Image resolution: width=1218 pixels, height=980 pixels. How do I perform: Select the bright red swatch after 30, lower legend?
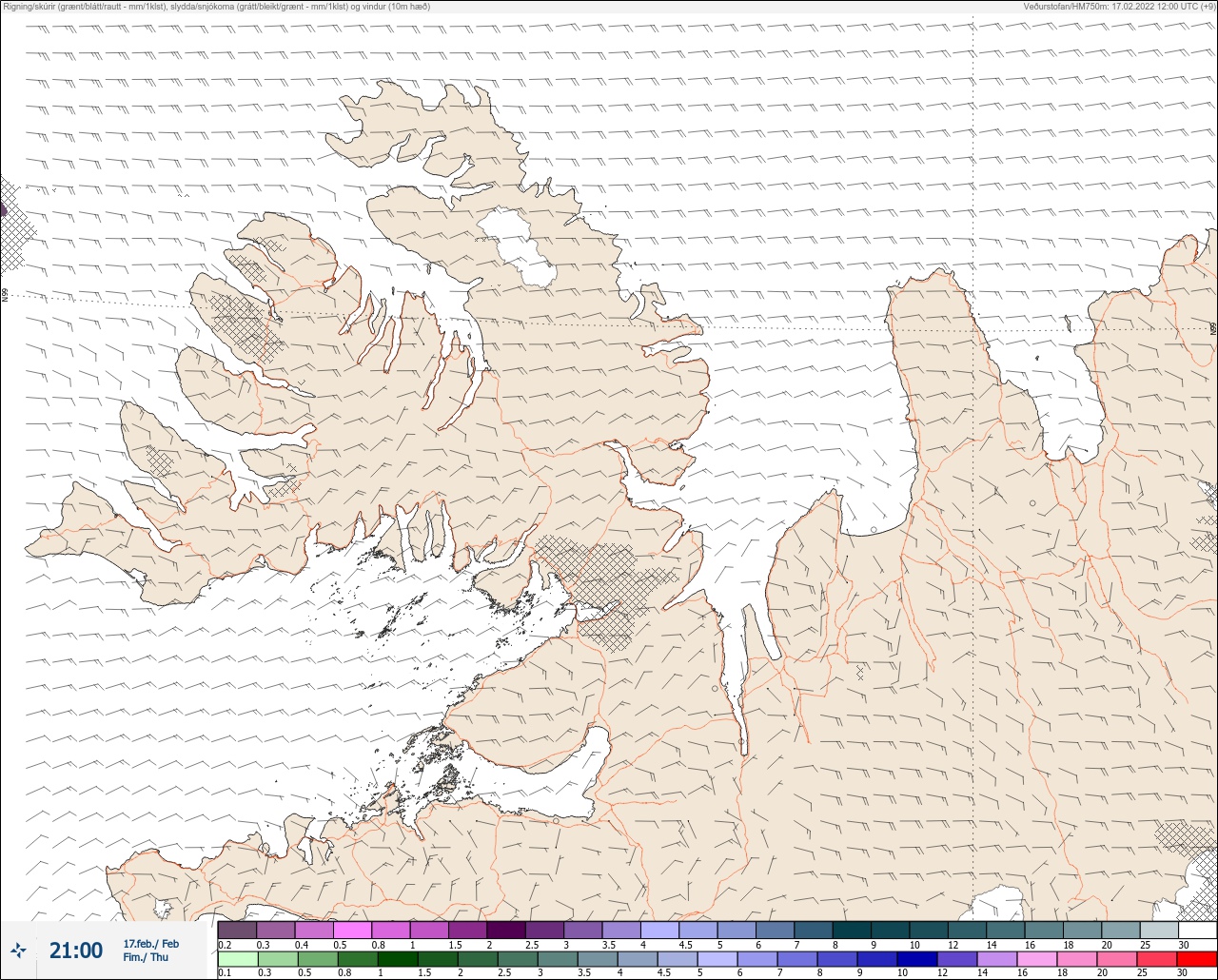[1197, 958]
